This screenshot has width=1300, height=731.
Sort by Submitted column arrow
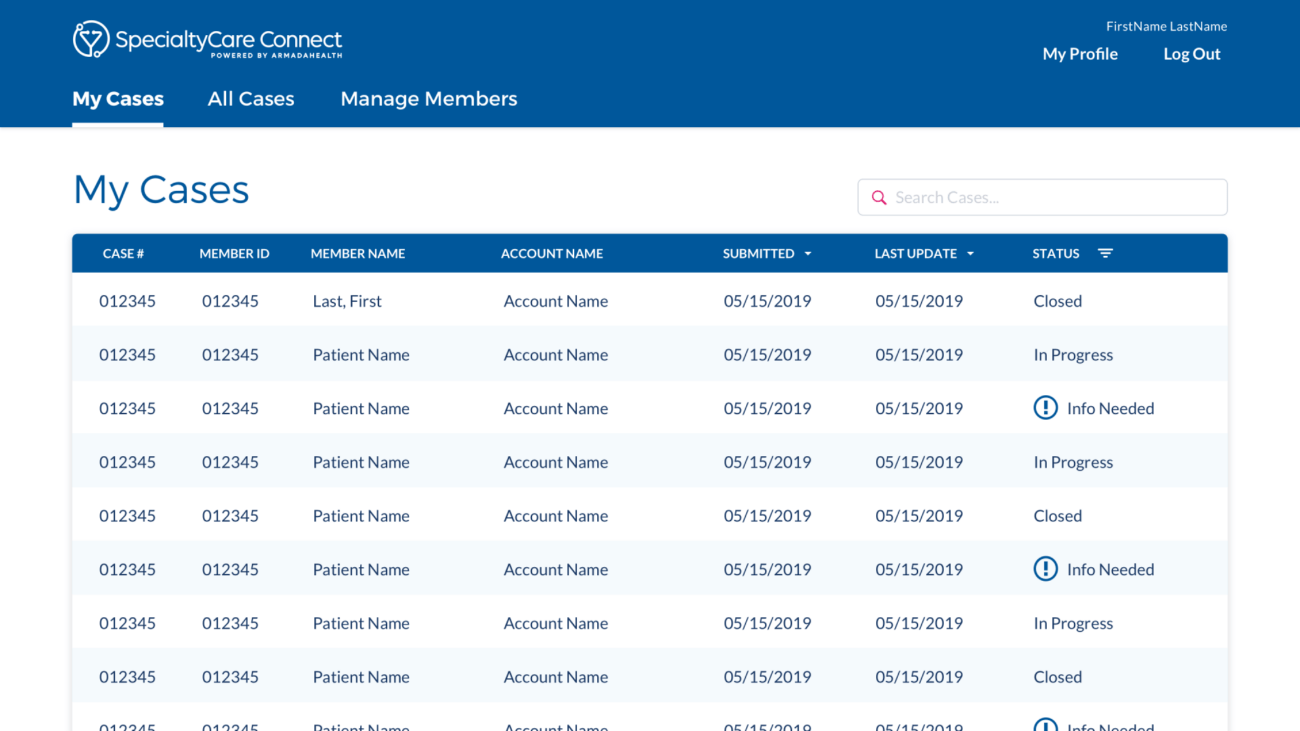coord(808,254)
